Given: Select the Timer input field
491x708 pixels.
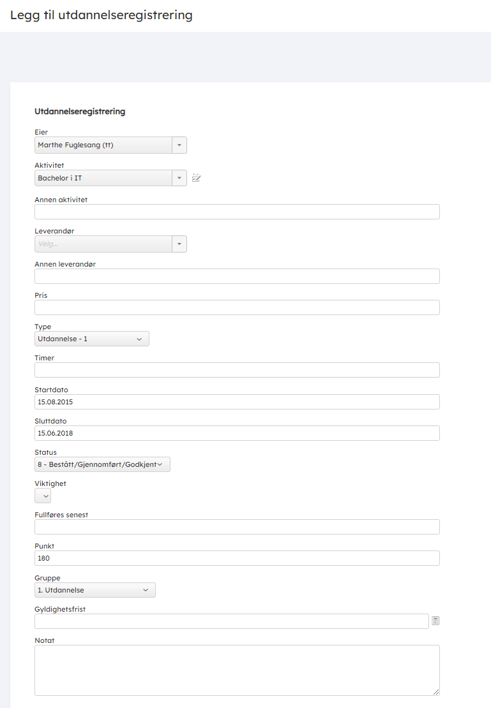Looking at the screenshot, I should point(237,370).
